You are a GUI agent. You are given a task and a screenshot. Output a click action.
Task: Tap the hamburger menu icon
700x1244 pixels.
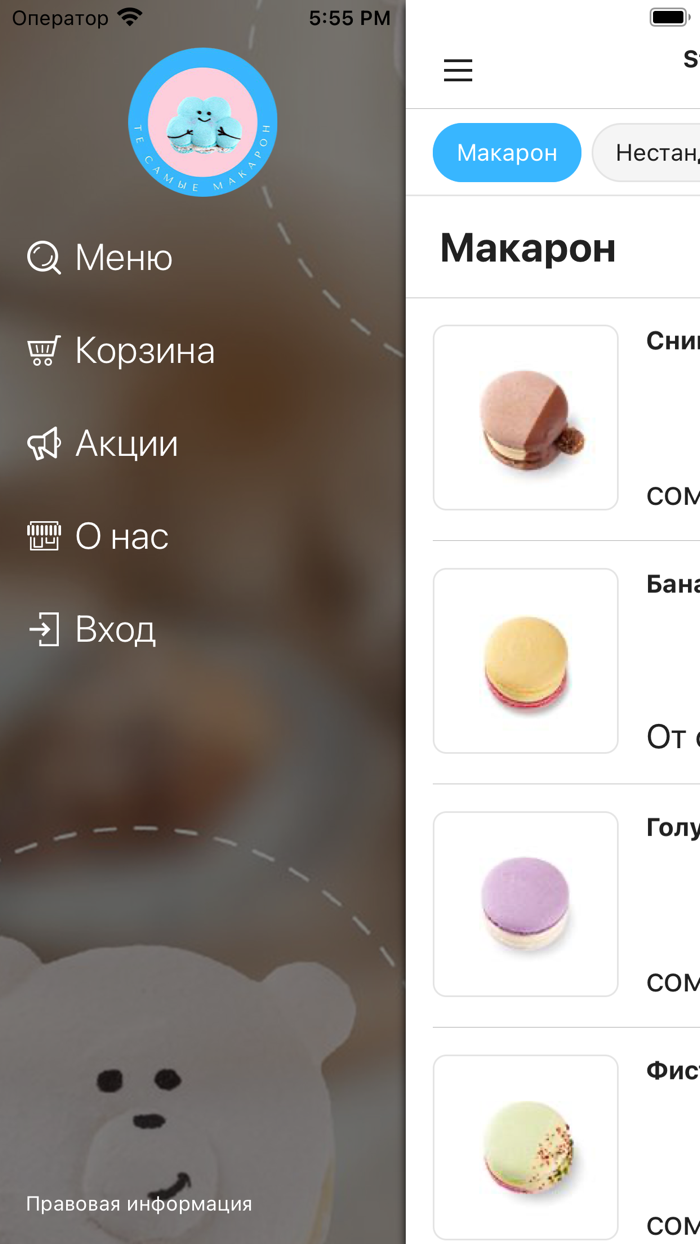click(458, 70)
